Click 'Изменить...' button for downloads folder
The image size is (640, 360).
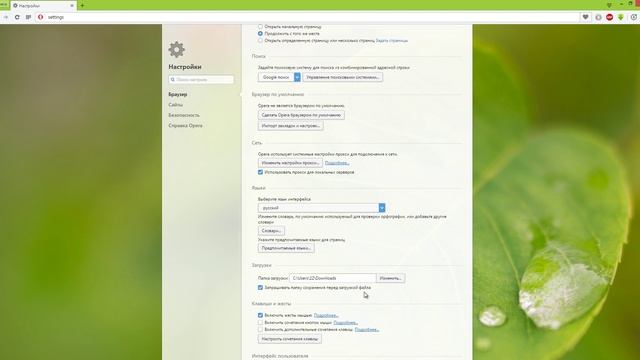point(391,278)
